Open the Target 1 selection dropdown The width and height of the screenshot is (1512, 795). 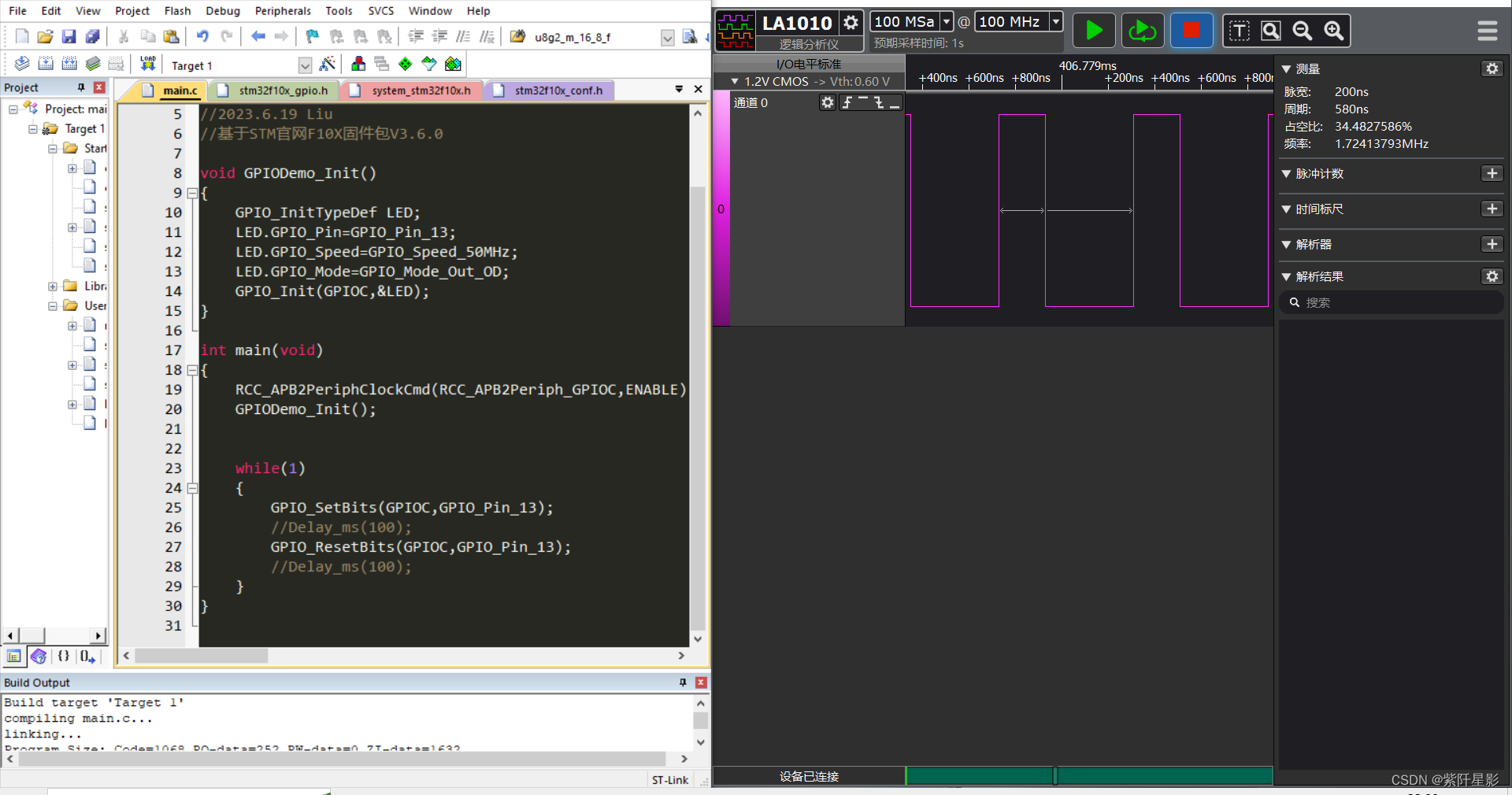[x=306, y=65]
